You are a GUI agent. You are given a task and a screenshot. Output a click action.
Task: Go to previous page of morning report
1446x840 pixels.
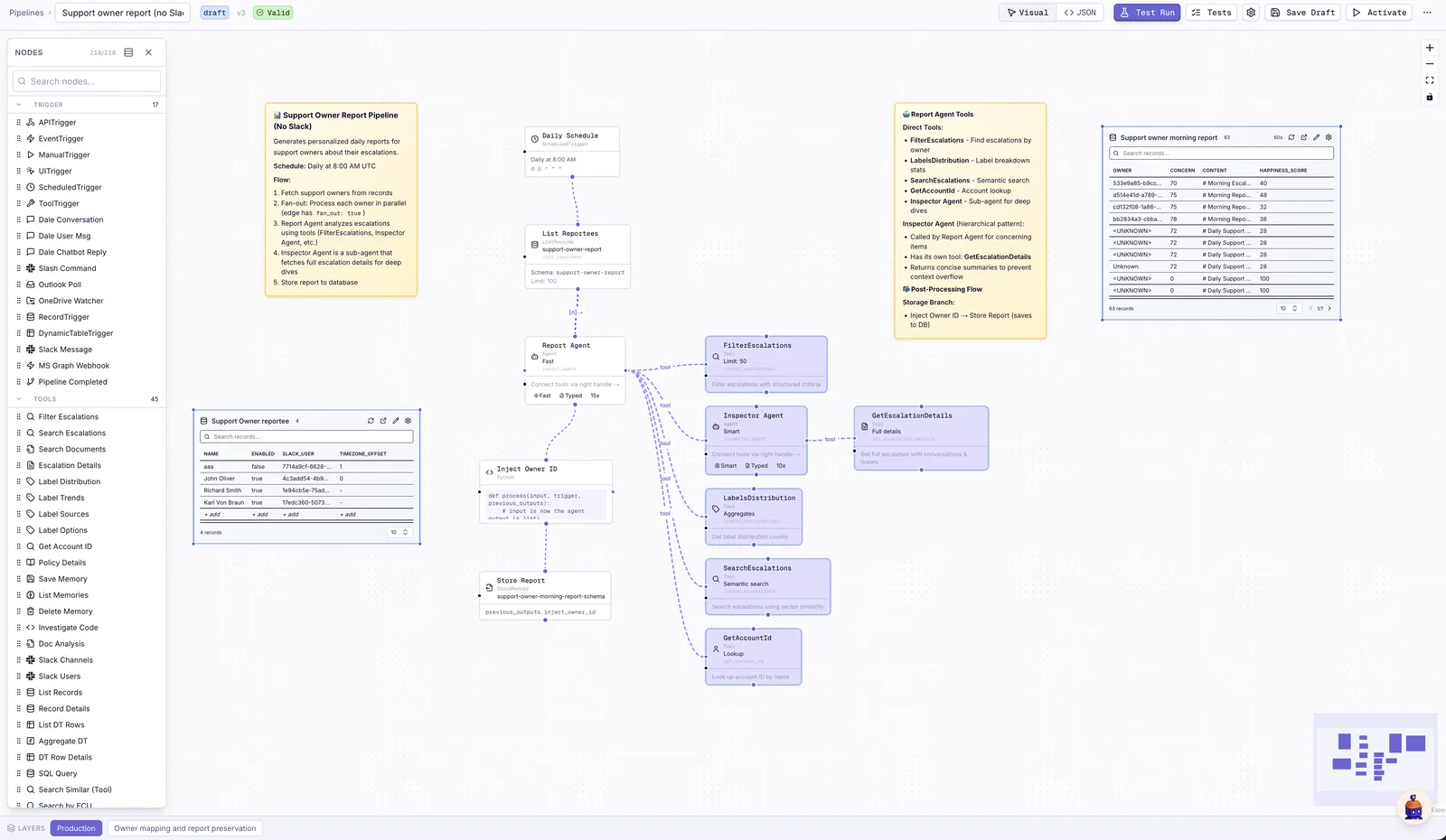click(x=1311, y=309)
